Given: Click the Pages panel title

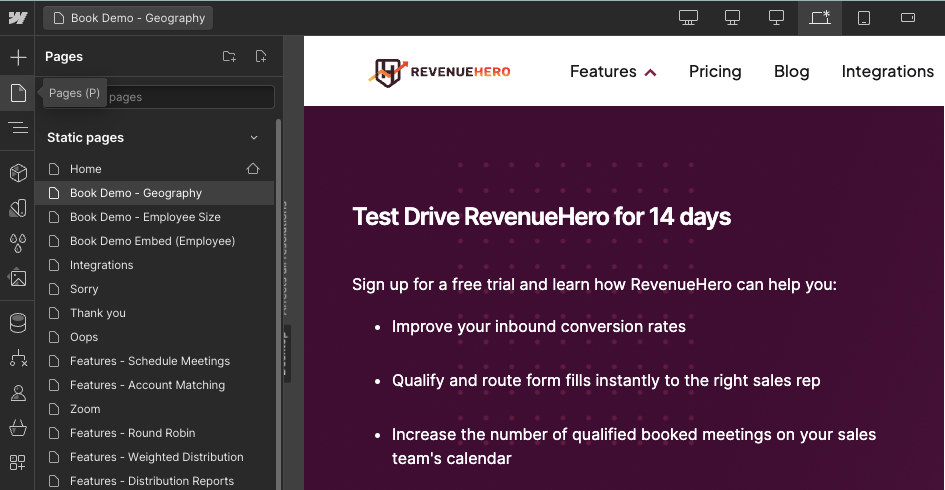Looking at the screenshot, I should click(64, 57).
